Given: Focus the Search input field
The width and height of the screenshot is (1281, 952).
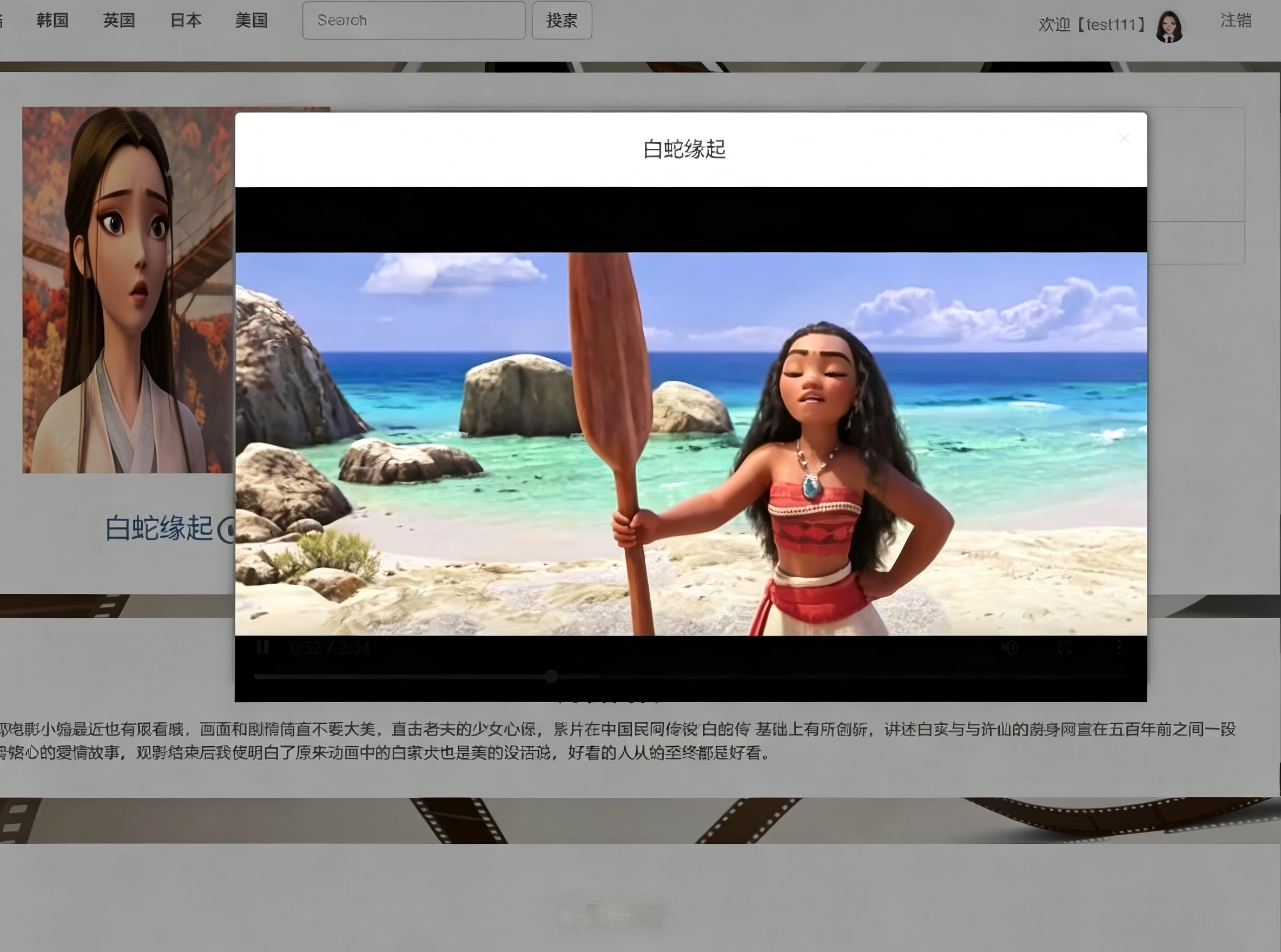Looking at the screenshot, I should pyautogui.click(x=414, y=20).
